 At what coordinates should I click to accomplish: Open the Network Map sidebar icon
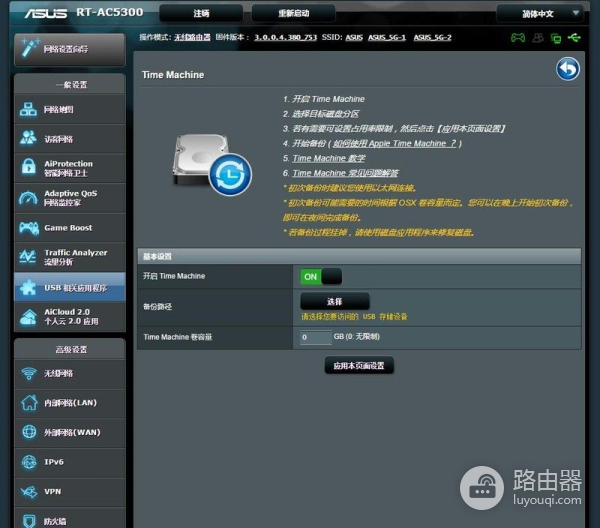(28, 109)
